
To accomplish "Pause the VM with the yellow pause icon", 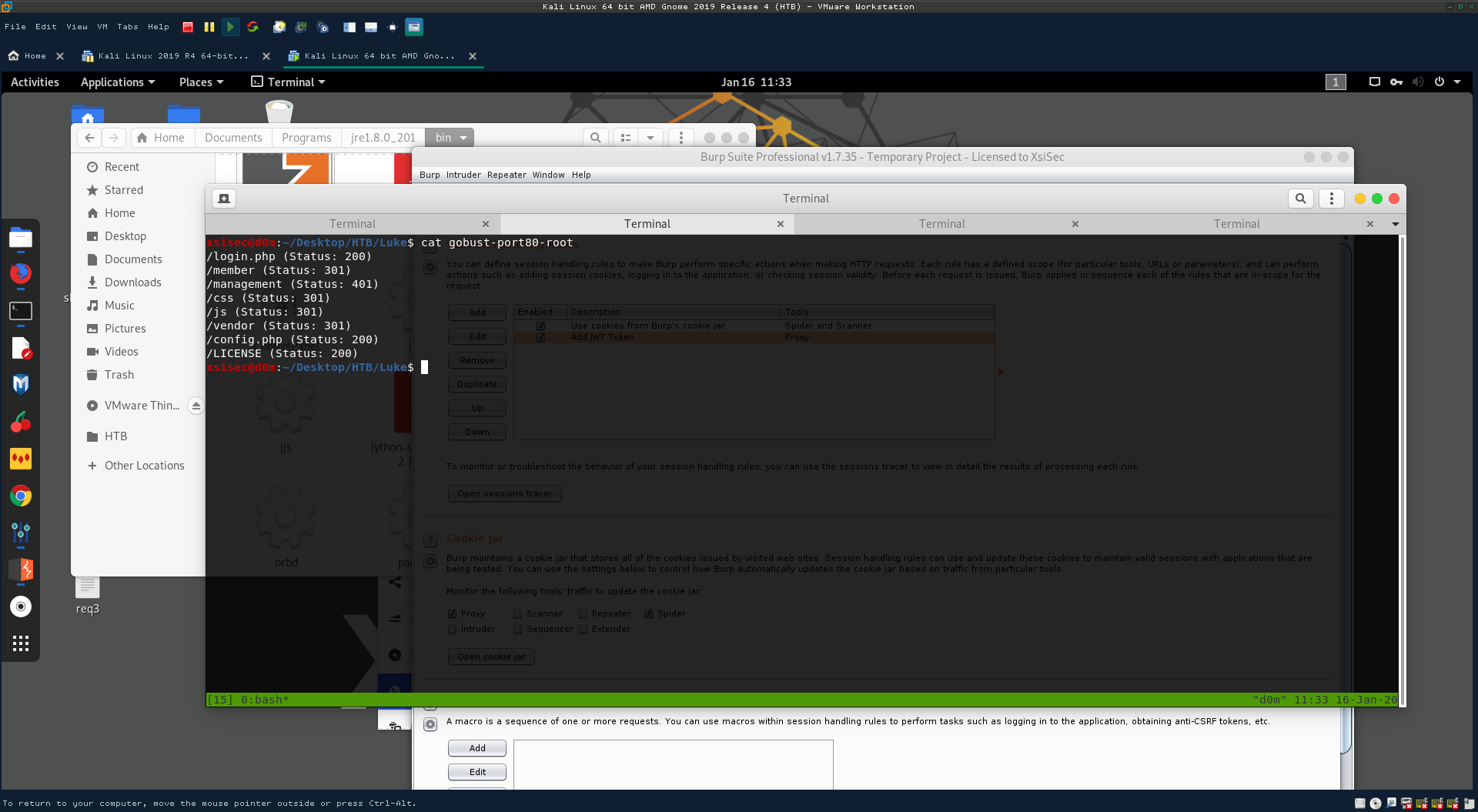I will click(x=209, y=27).
